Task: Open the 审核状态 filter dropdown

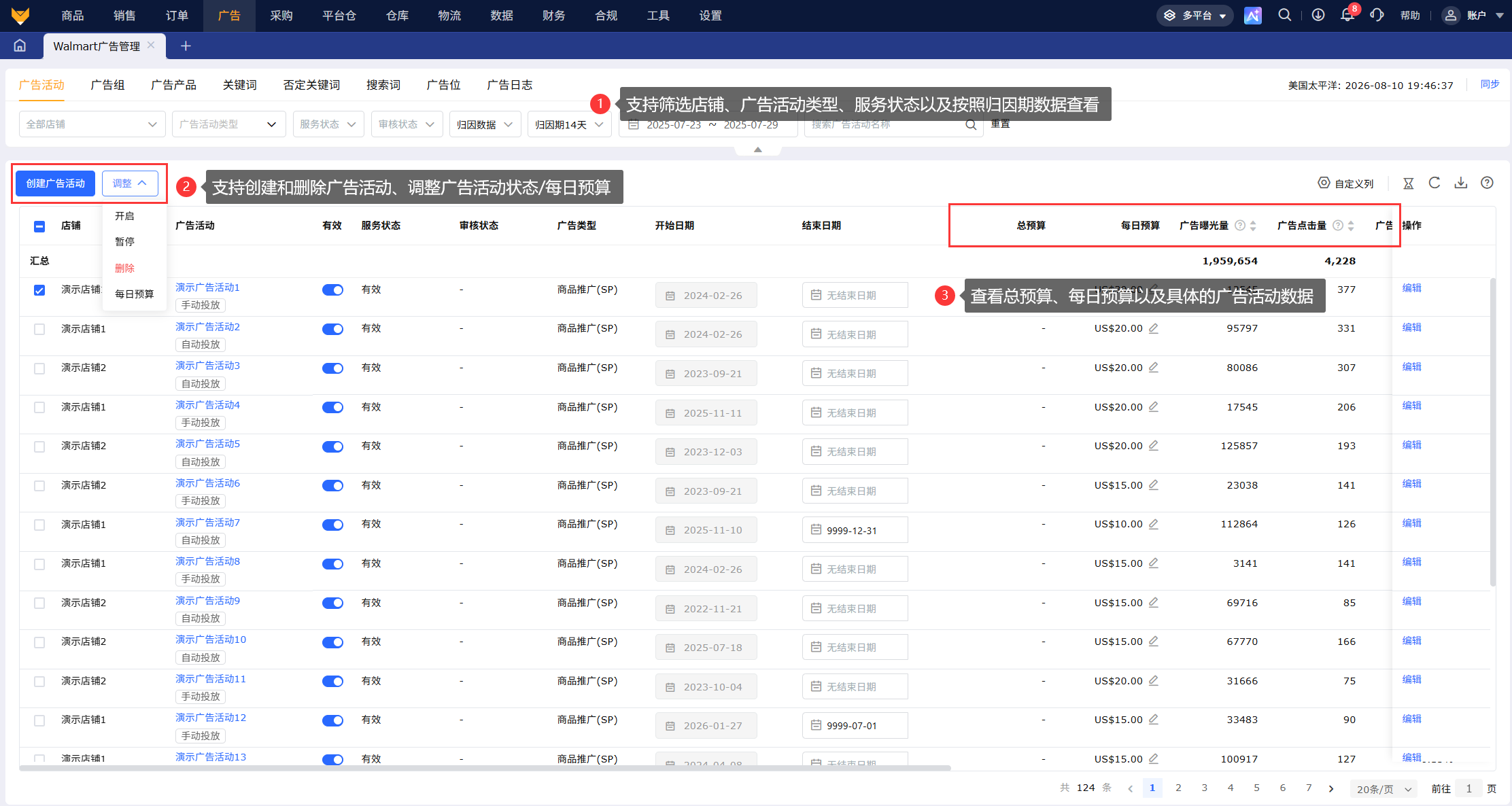Action: coord(407,124)
